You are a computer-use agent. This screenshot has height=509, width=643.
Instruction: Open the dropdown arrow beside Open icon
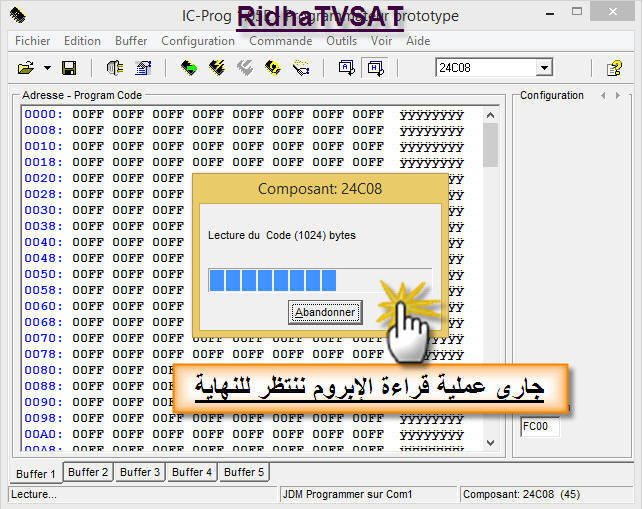pos(47,68)
